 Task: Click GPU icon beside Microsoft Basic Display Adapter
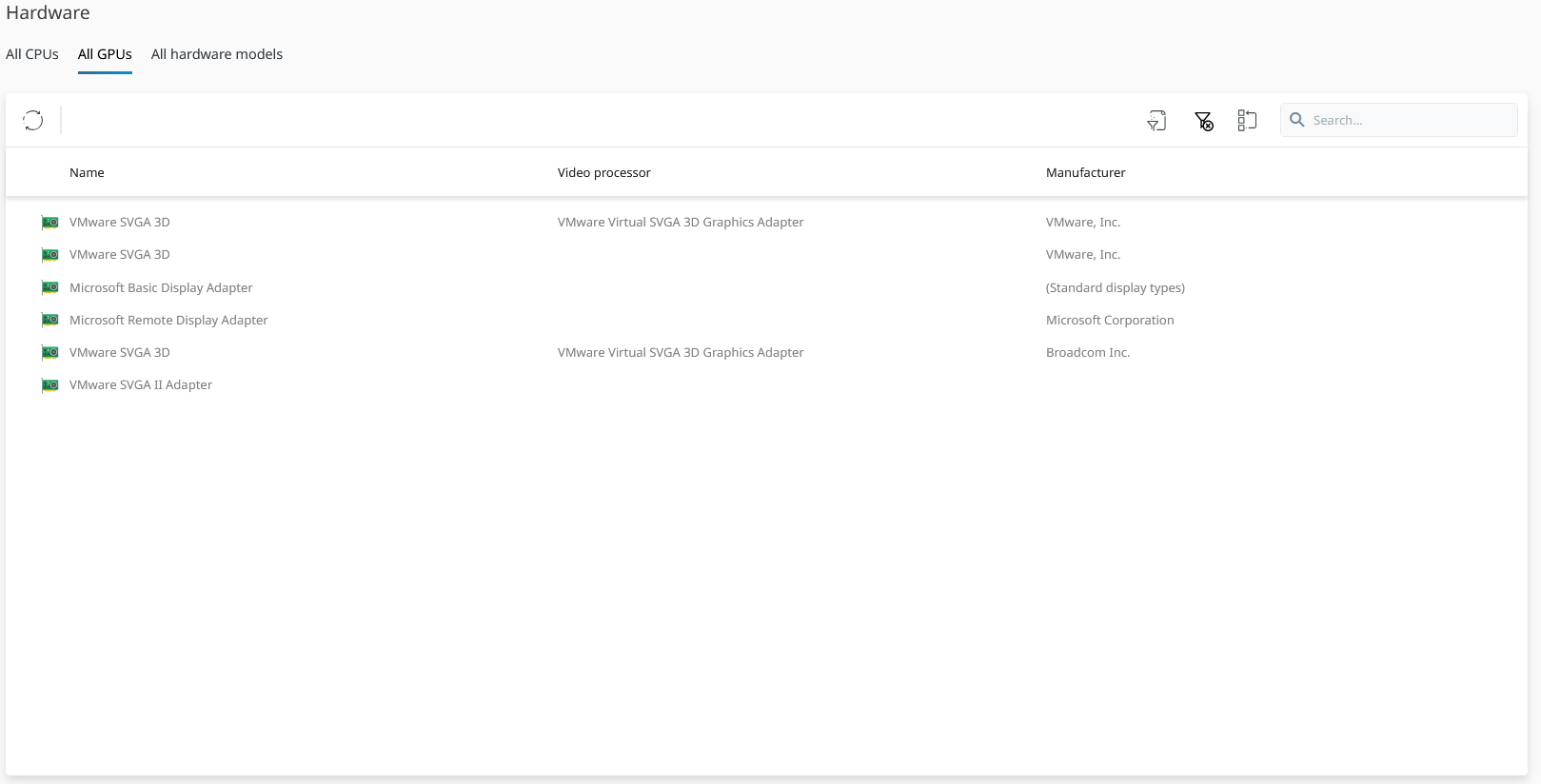point(50,287)
